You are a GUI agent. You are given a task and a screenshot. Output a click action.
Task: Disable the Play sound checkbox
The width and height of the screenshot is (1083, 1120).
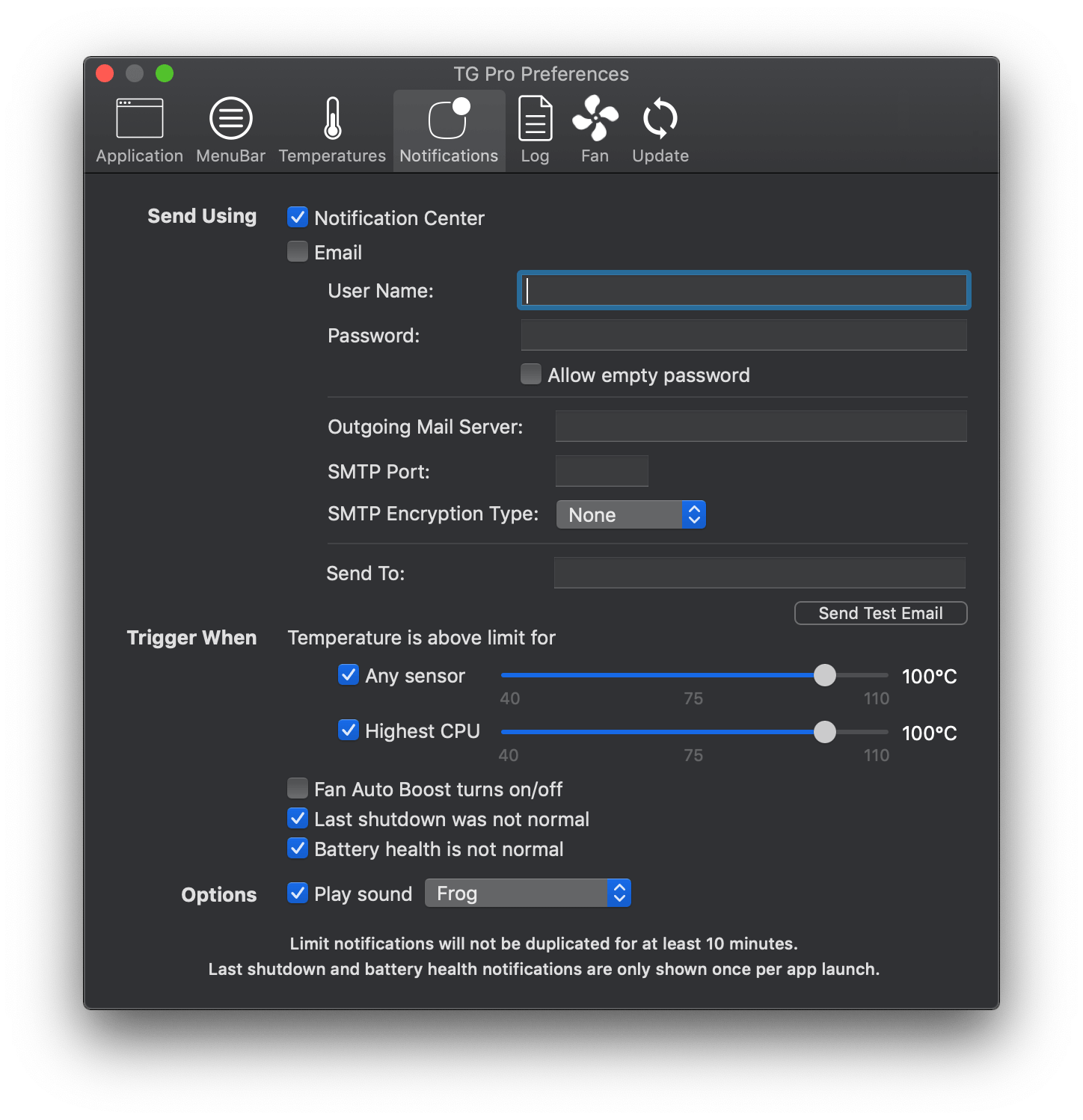298,893
